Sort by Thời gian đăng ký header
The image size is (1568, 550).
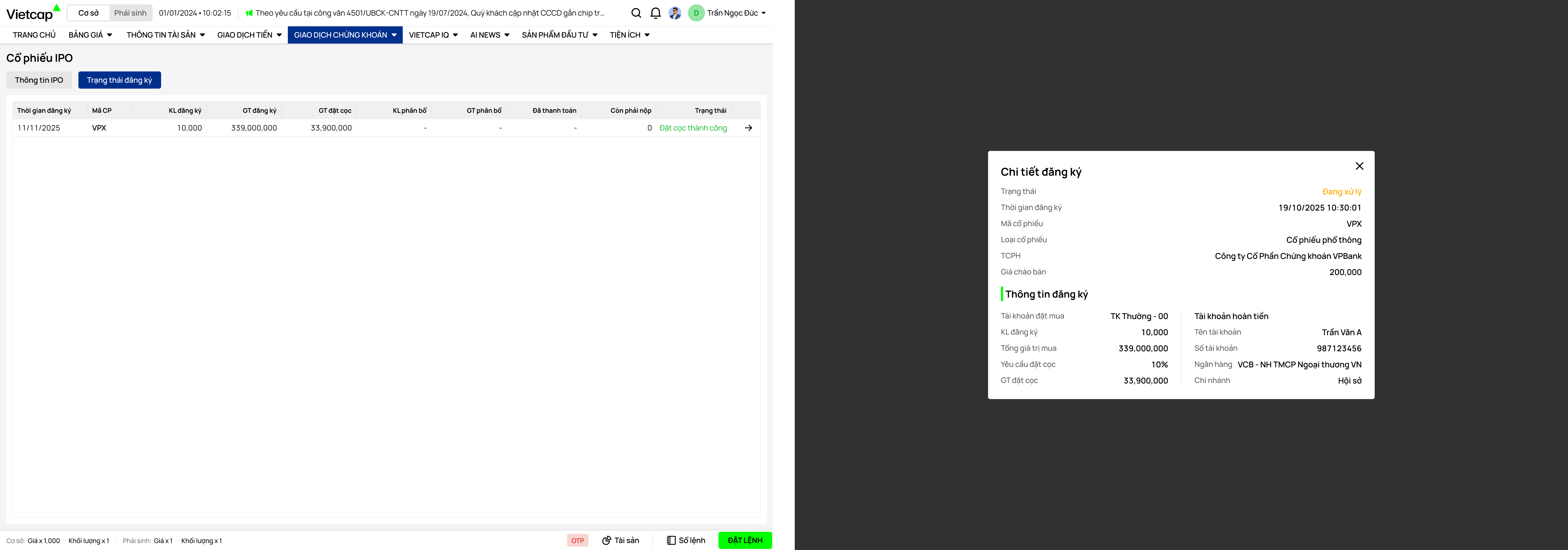coord(44,110)
